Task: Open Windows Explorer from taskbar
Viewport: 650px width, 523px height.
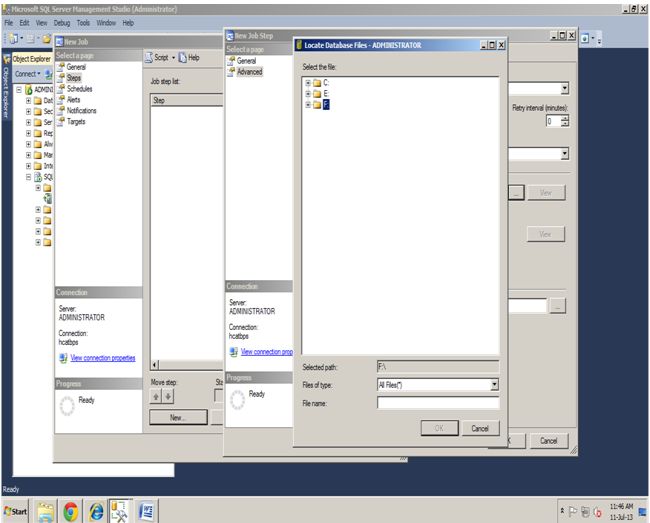Action: point(45,511)
